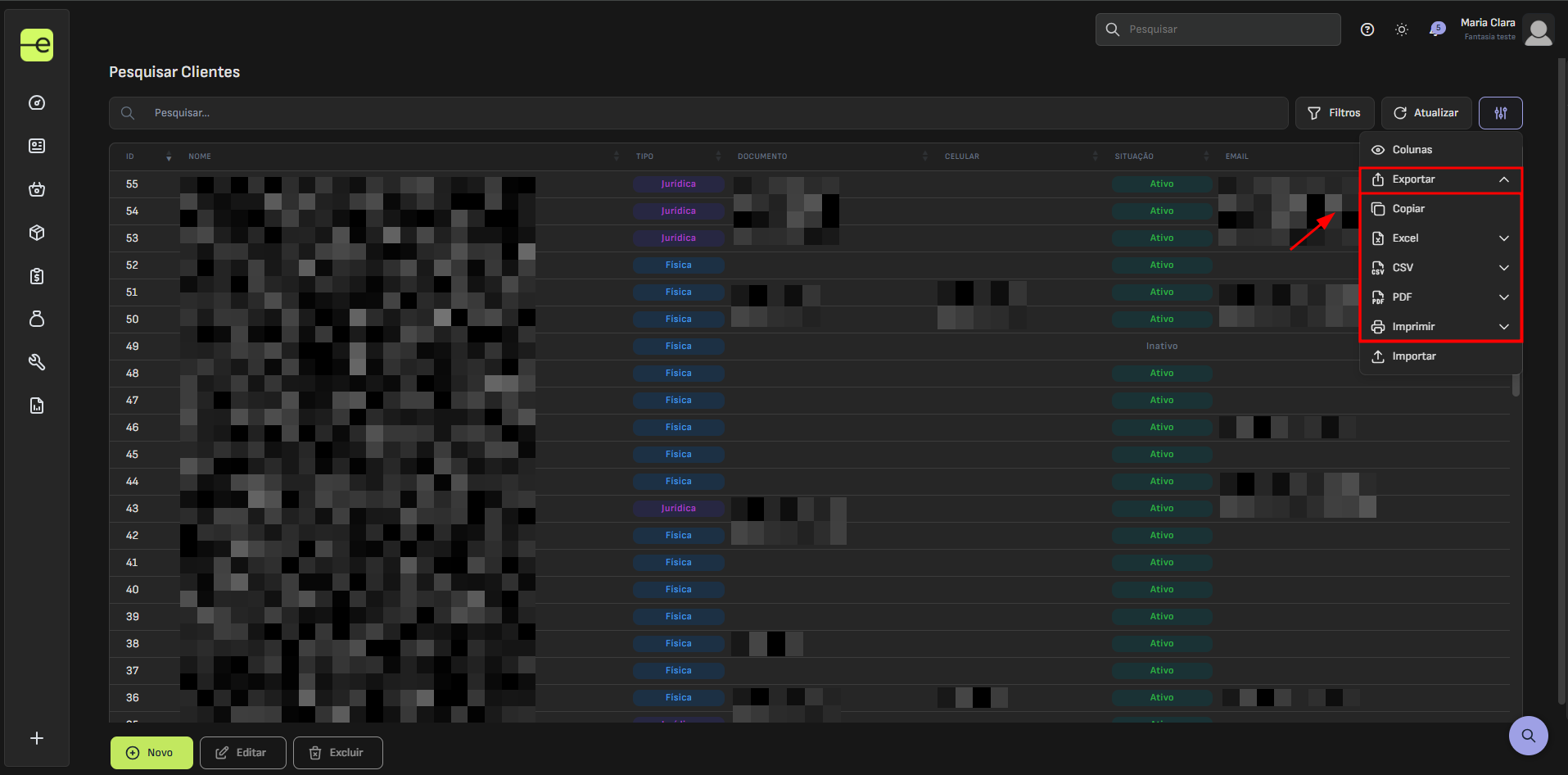Click Fisica tag in row 52
This screenshot has width=1568, height=775.
coord(679,265)
